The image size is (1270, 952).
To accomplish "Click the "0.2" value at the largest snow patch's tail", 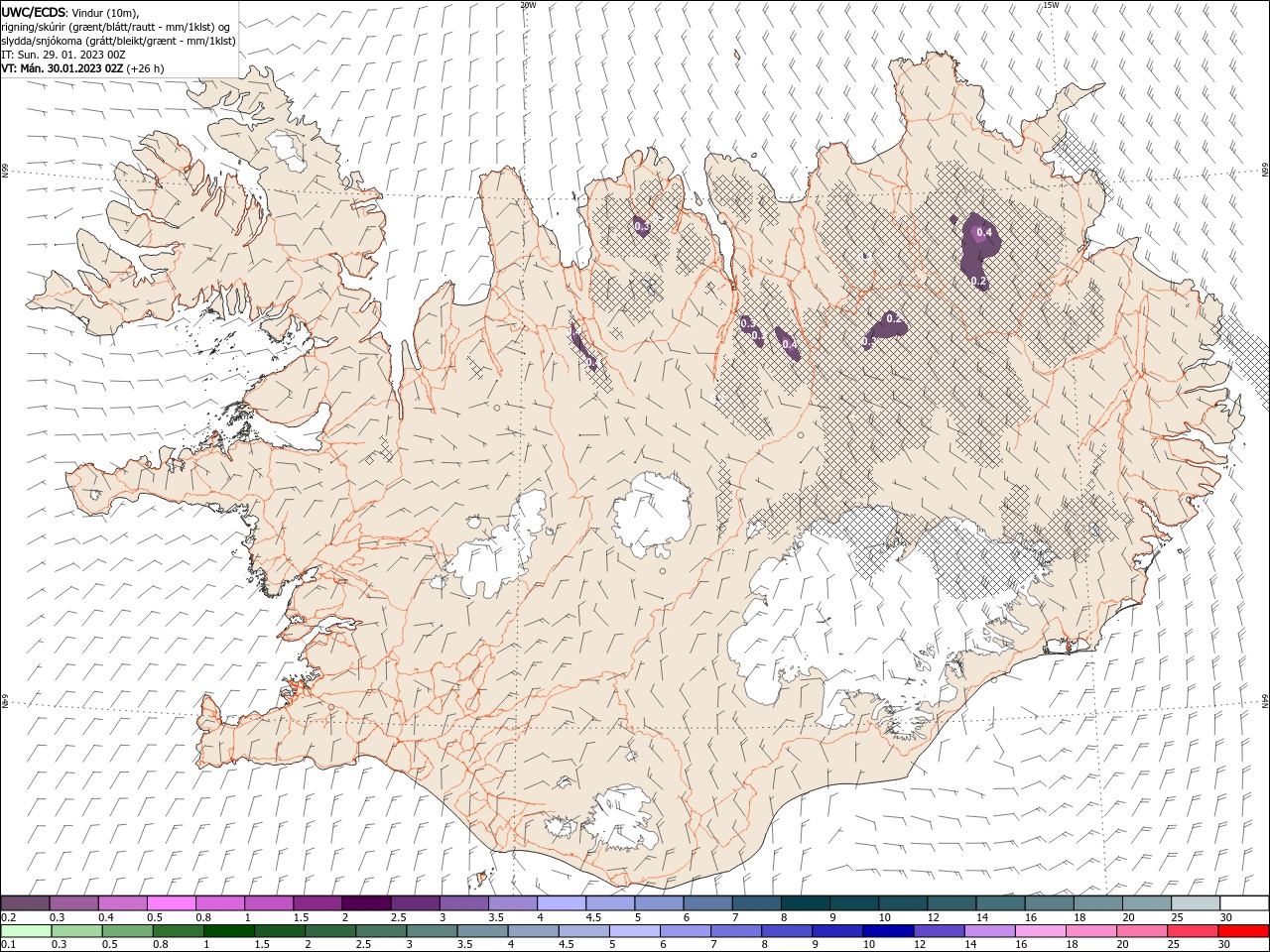I will pyautogui.click(x=978, y=282).
